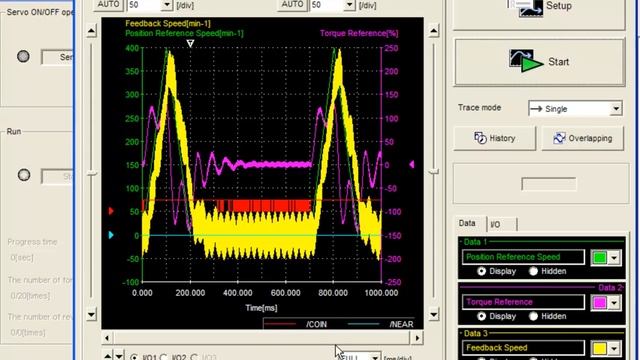The width and height of the screenshot is (640, 360).
Task: Click the Start green play icon
Action: [531, 65]
